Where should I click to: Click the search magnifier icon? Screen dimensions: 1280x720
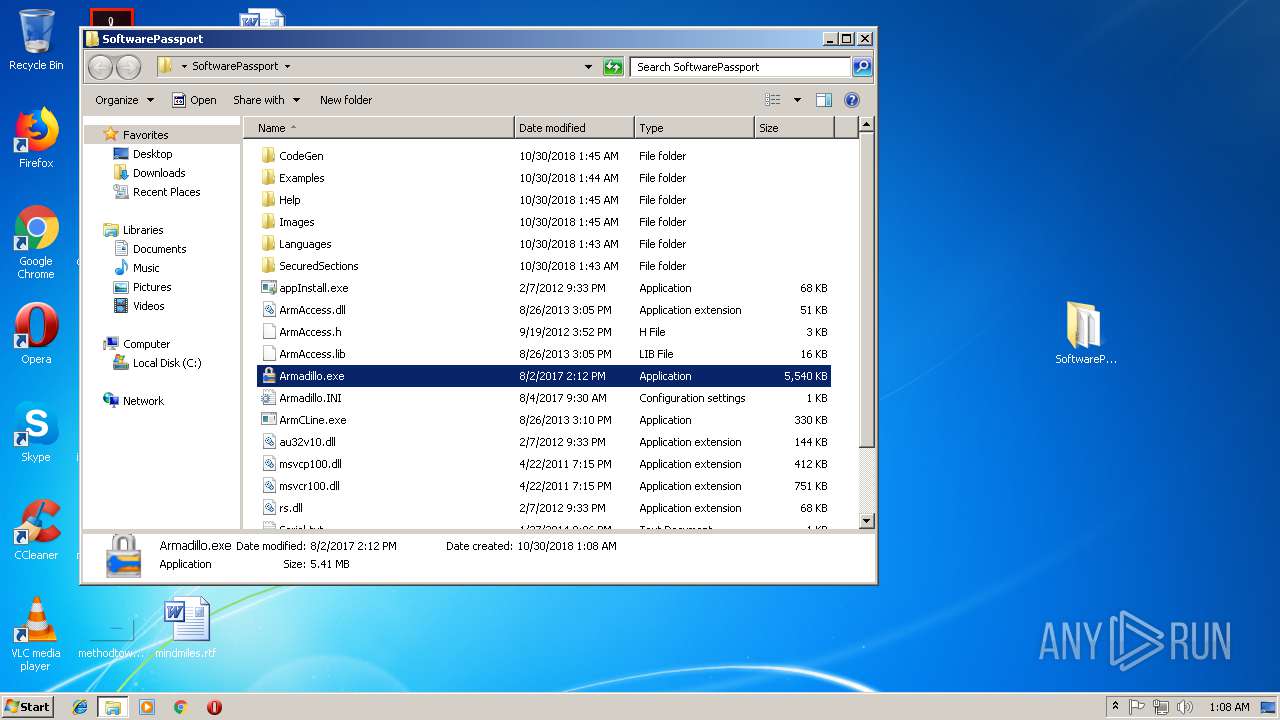(x=861, y=67)
